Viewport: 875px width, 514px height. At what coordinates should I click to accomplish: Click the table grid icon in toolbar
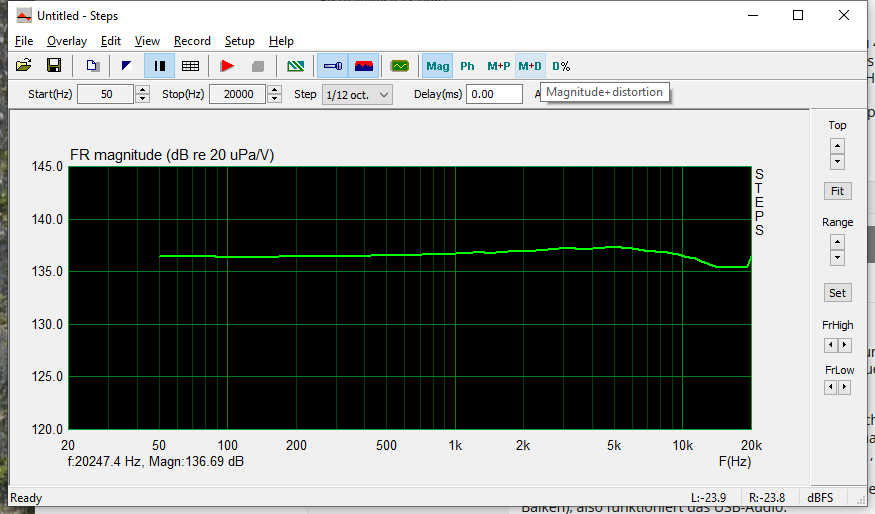click(x=190, y=66)
